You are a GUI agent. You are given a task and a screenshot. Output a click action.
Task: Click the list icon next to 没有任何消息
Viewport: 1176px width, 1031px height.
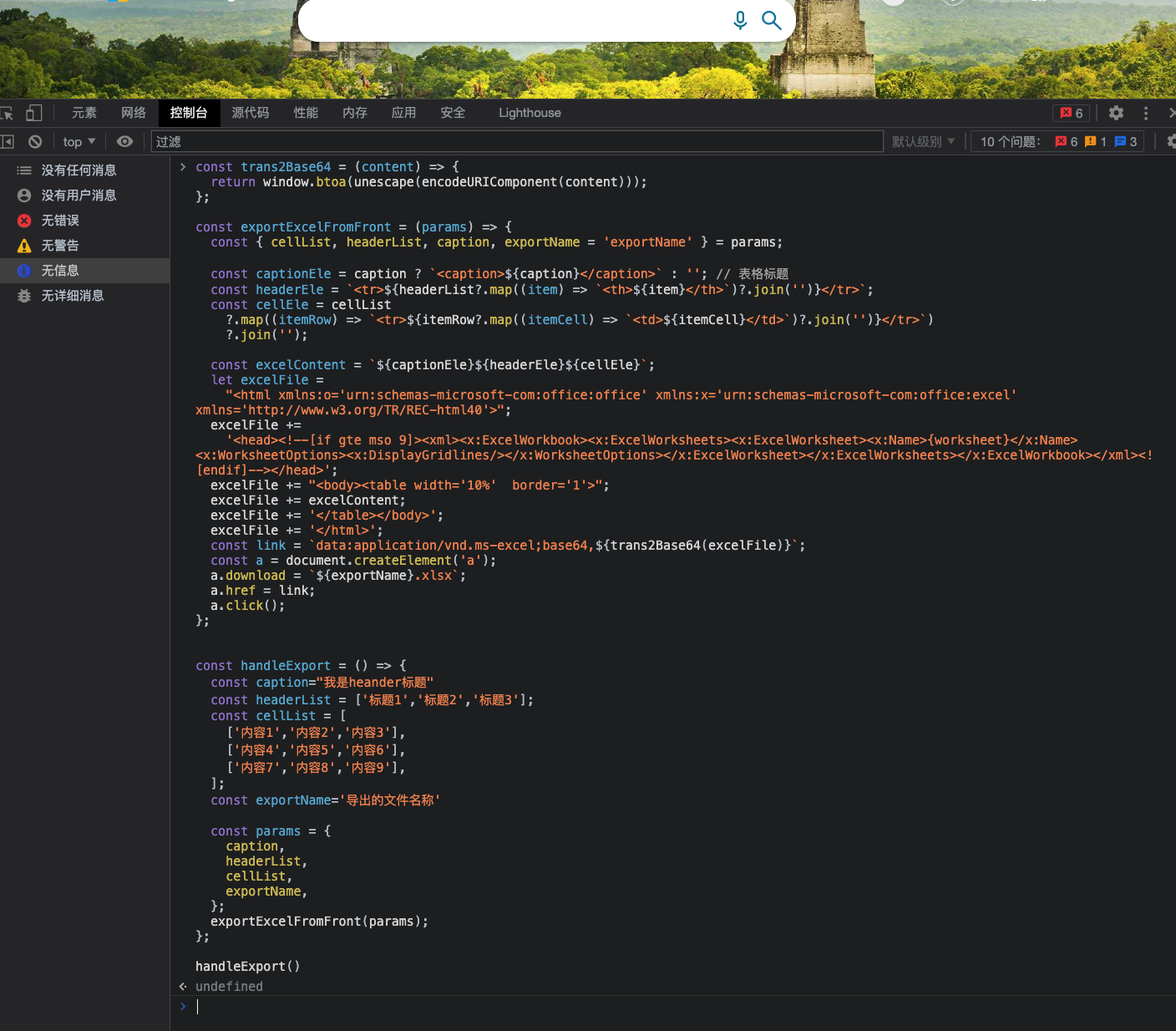click(24, 170)
